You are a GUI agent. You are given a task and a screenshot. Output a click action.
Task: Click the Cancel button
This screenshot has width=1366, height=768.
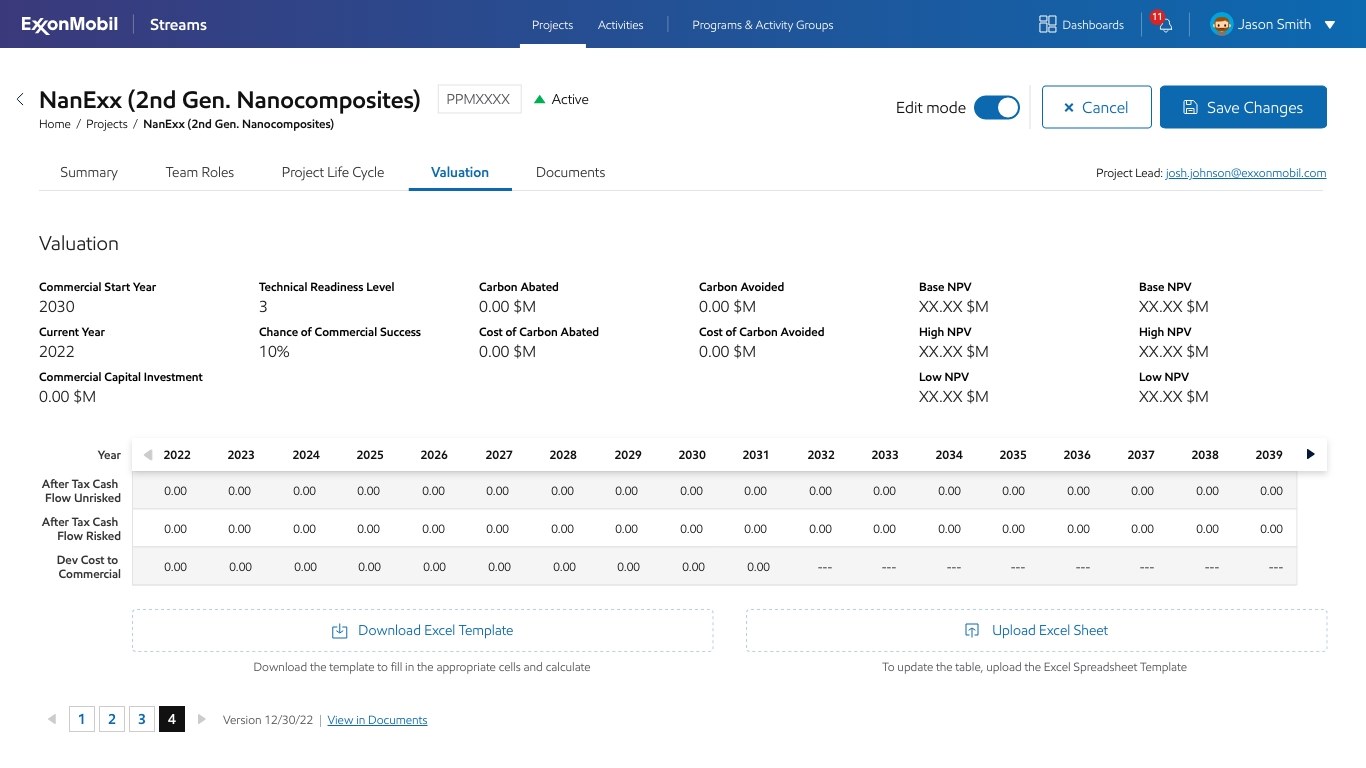pyautogui.click(x=1096, y=107)
